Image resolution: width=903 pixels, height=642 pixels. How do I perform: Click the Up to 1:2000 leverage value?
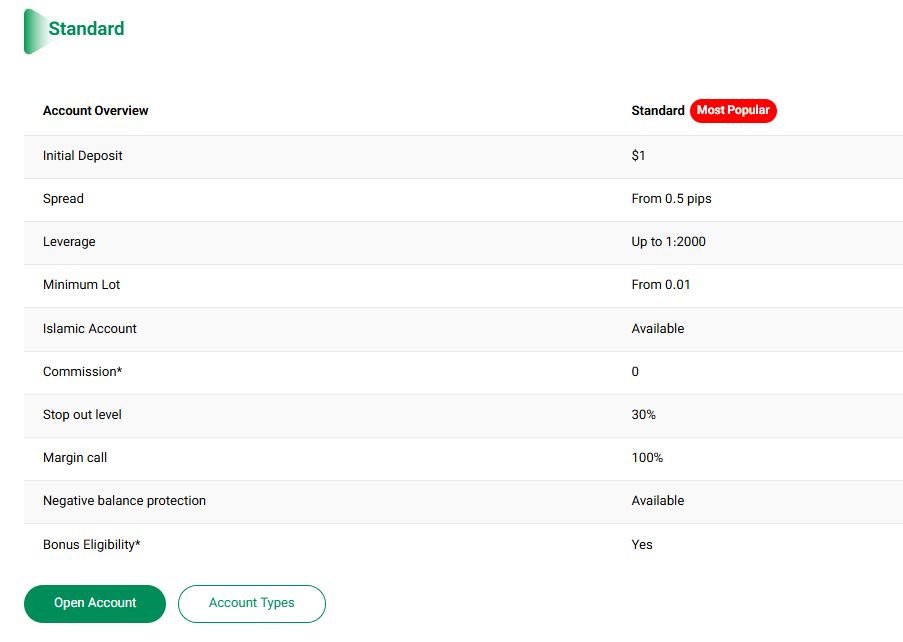[668, 242]
